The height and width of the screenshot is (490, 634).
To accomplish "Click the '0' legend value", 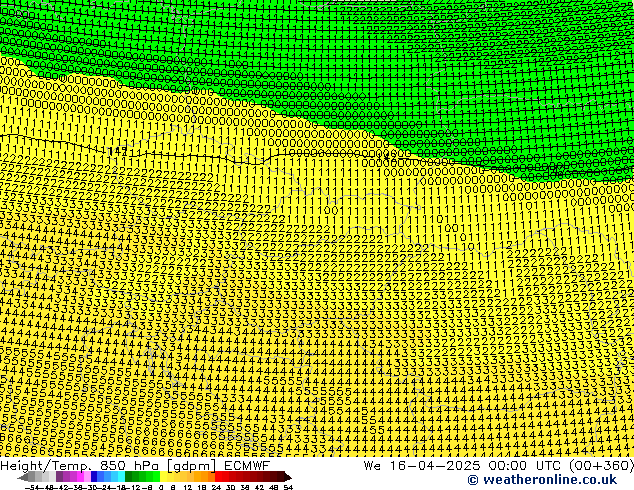I will tap(161, 487).
